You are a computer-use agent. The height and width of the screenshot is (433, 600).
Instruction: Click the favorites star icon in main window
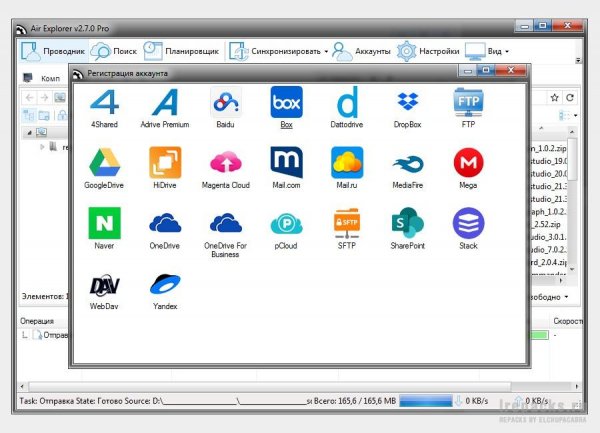[x=554, y=98]
